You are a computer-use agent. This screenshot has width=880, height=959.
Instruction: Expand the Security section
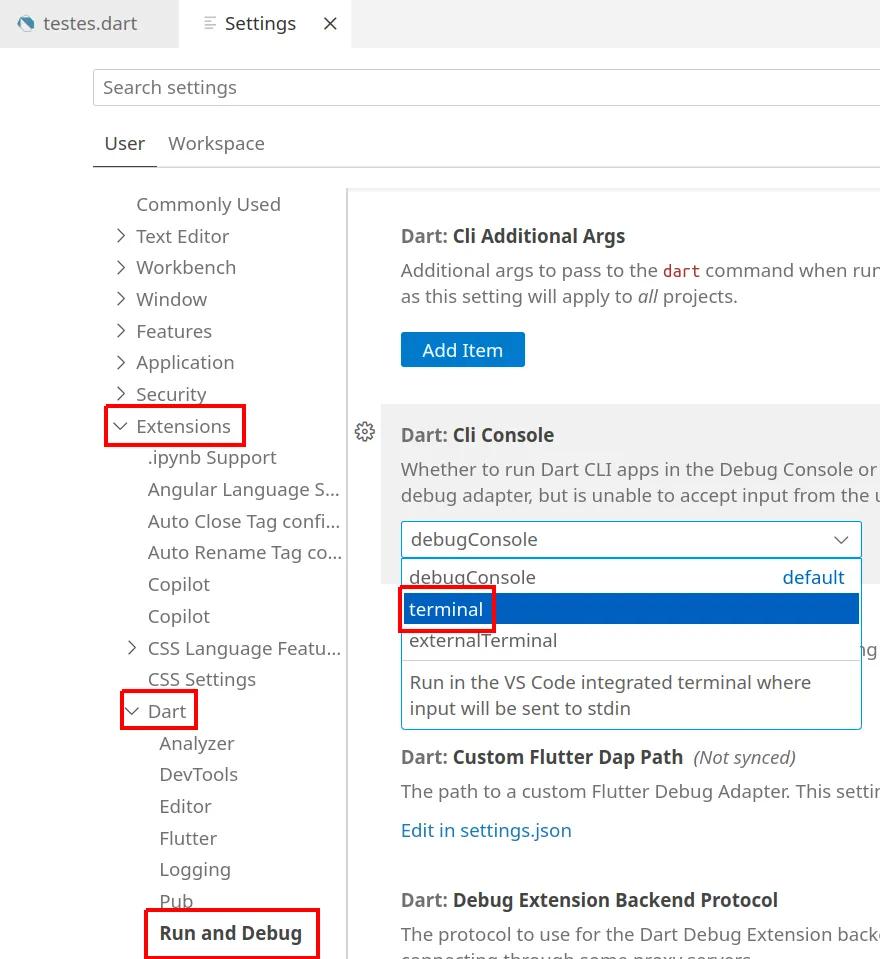(x=121, y=394)
